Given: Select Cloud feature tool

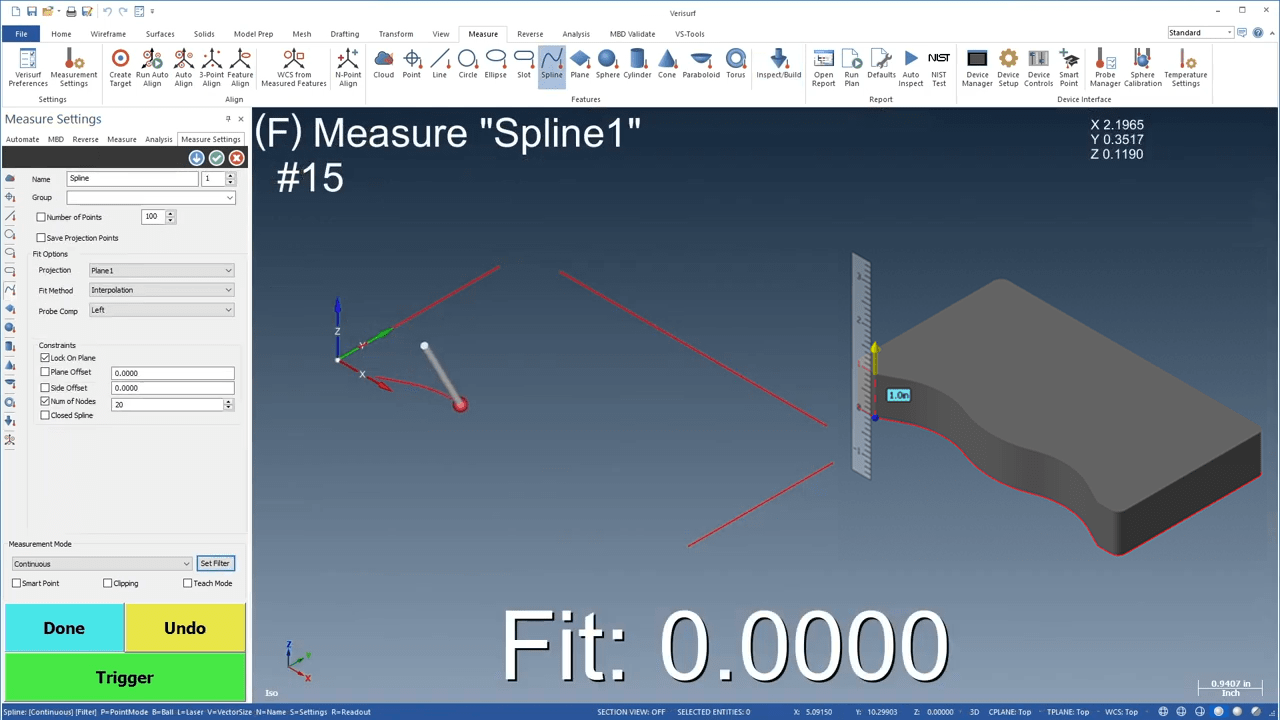Looking at the screenshot, I should coord(384,64).
